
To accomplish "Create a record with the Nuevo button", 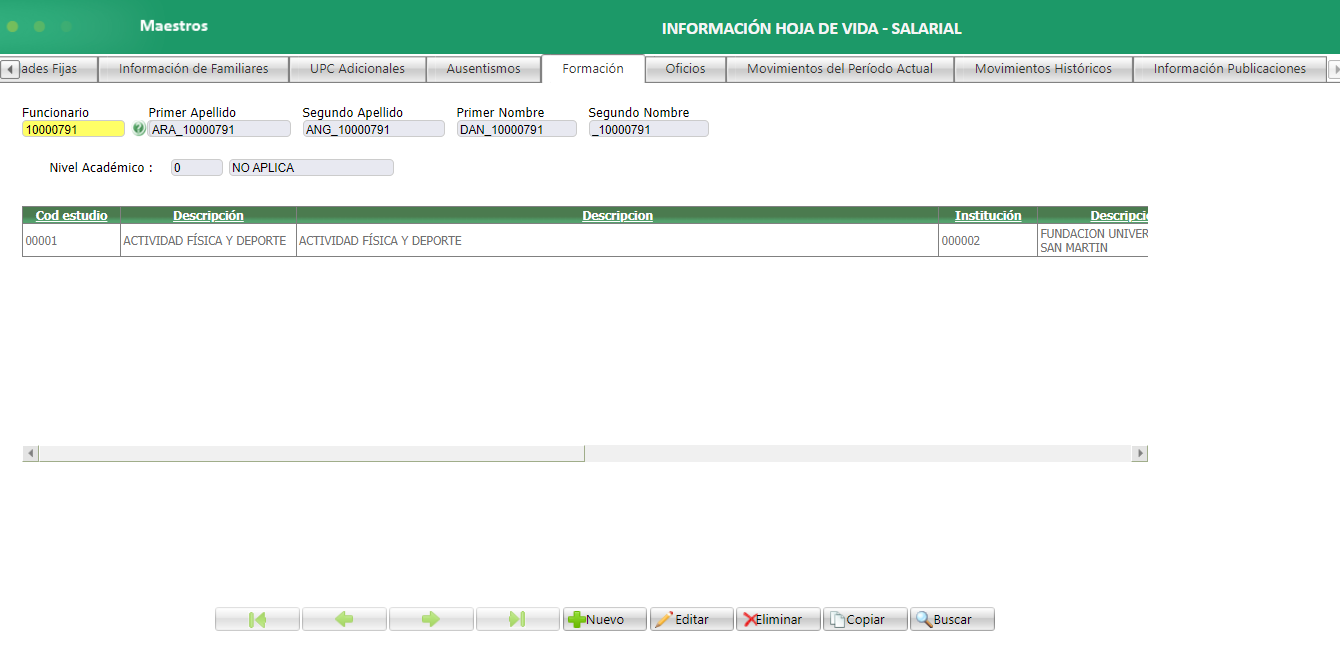I will pyautogui.click(x=604, y=618).
